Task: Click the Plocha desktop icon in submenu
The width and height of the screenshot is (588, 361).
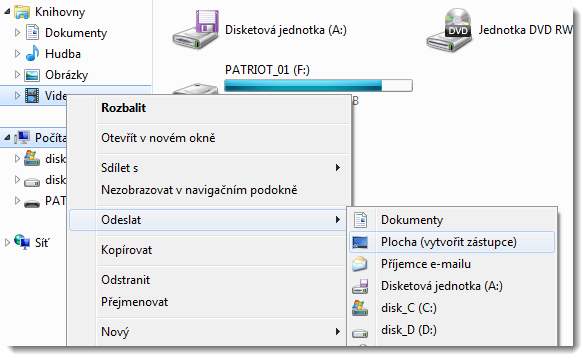Action: tap(360, 242)
